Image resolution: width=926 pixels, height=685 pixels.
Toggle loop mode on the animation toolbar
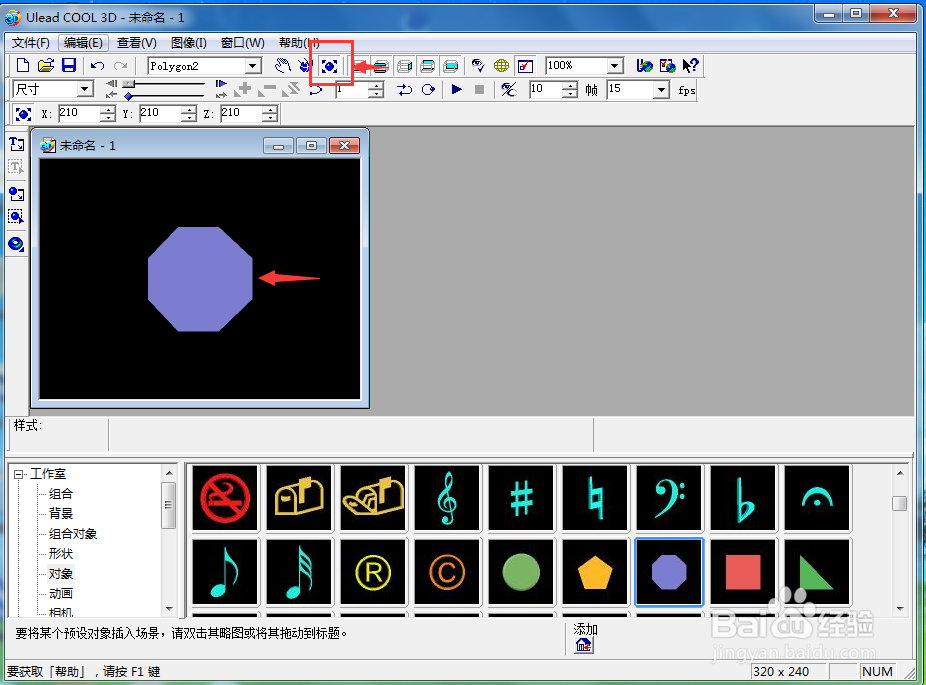pos(428,89)
